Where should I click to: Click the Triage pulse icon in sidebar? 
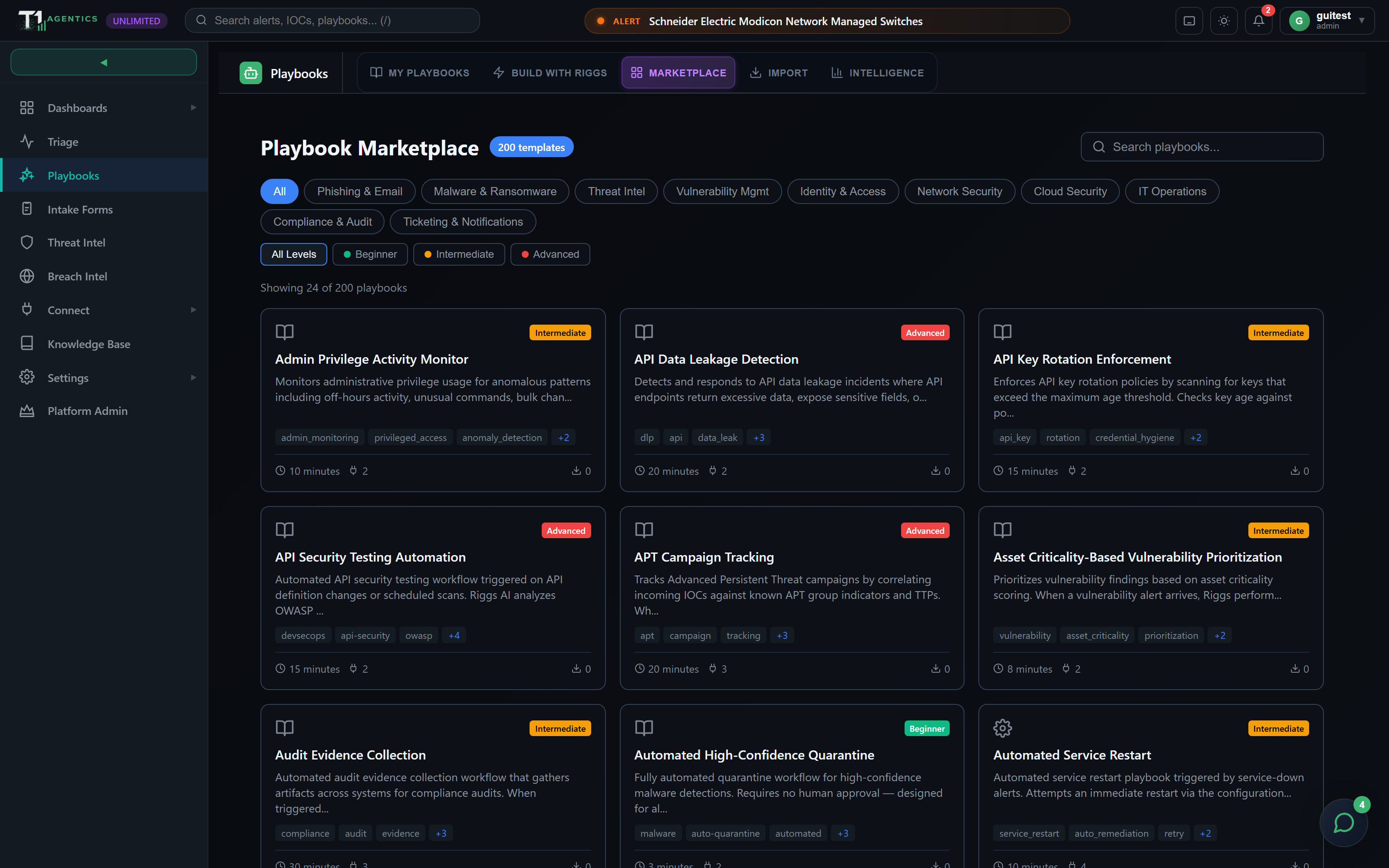point(27,142)
